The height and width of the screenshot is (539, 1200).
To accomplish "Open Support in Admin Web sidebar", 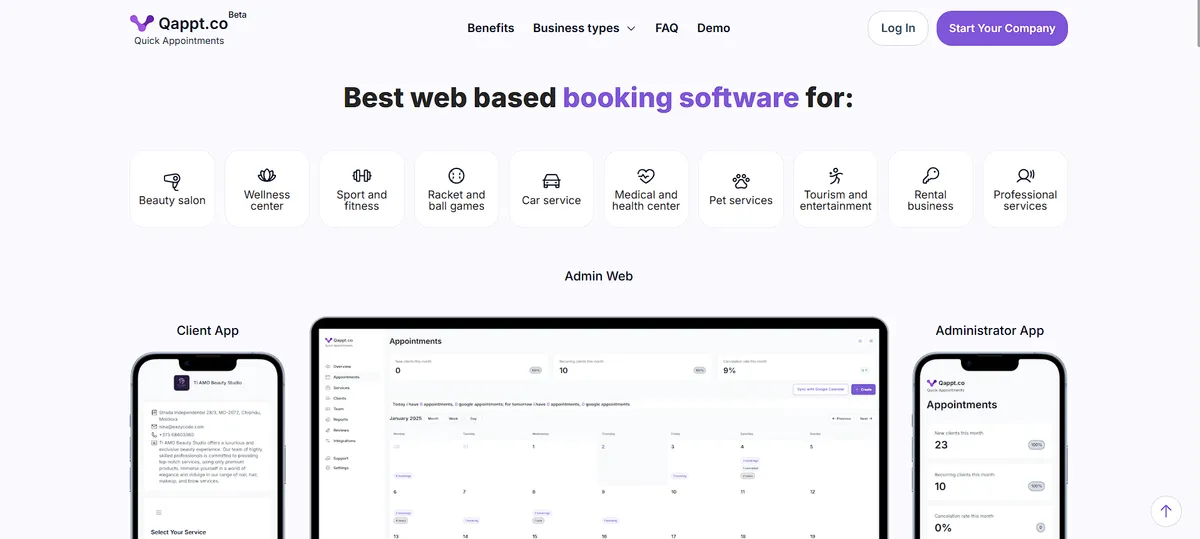I will [338, 458].
